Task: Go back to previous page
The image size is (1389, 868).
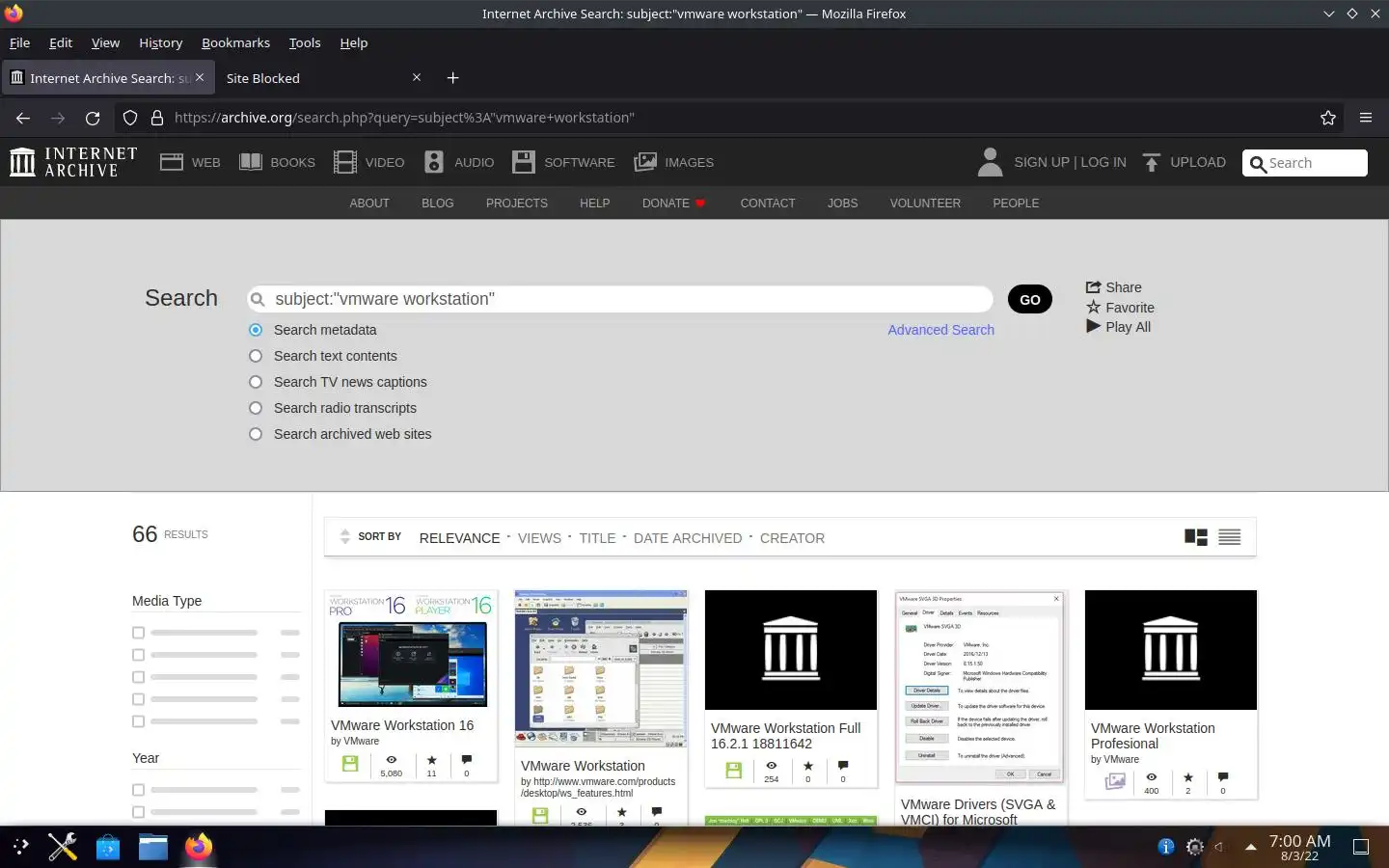Action: [x=23, y=118]
